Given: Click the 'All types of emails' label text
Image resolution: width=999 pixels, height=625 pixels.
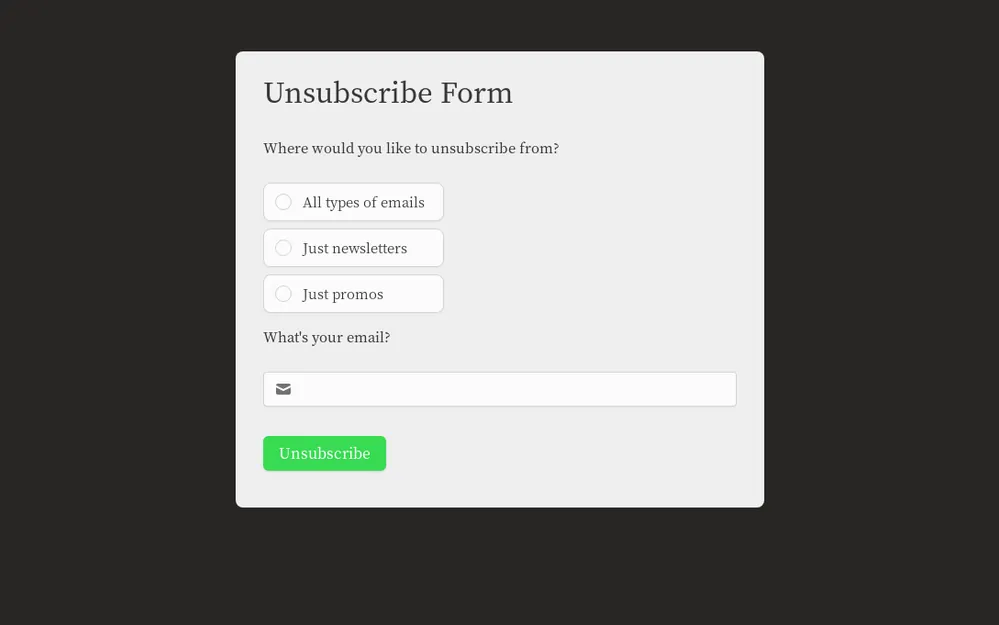Looking at the screenshot, I should point(363,202).
